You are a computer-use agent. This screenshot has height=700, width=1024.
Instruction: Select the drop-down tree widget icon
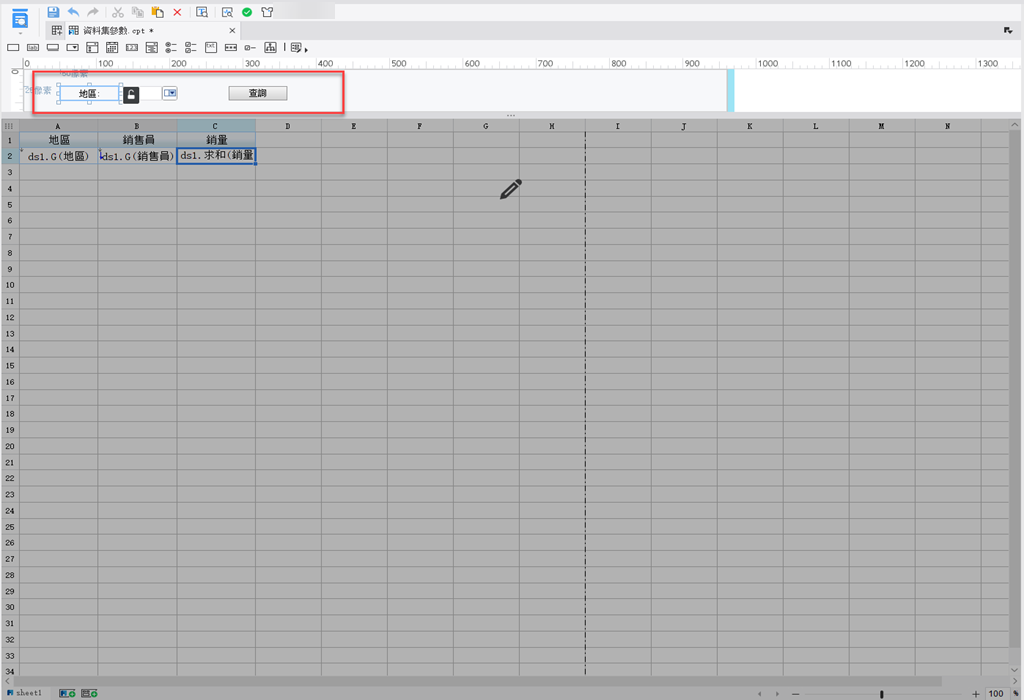pos(152,47)
